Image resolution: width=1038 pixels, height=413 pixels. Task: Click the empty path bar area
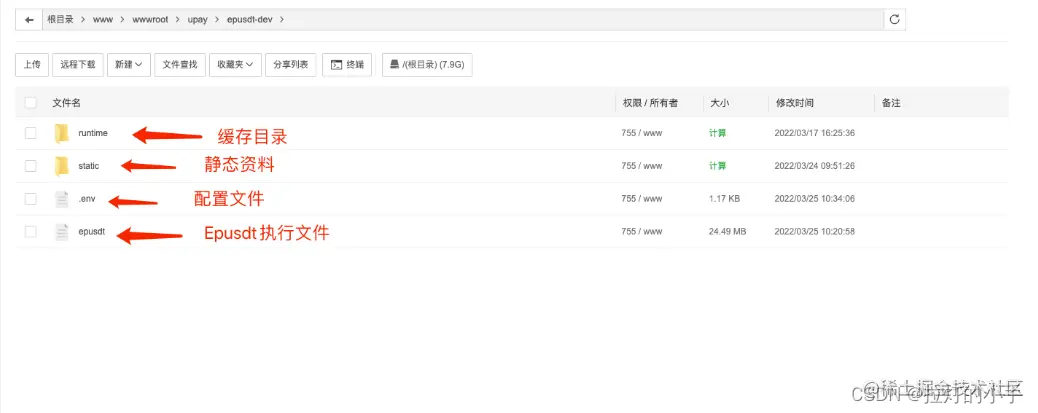[583, 20]
